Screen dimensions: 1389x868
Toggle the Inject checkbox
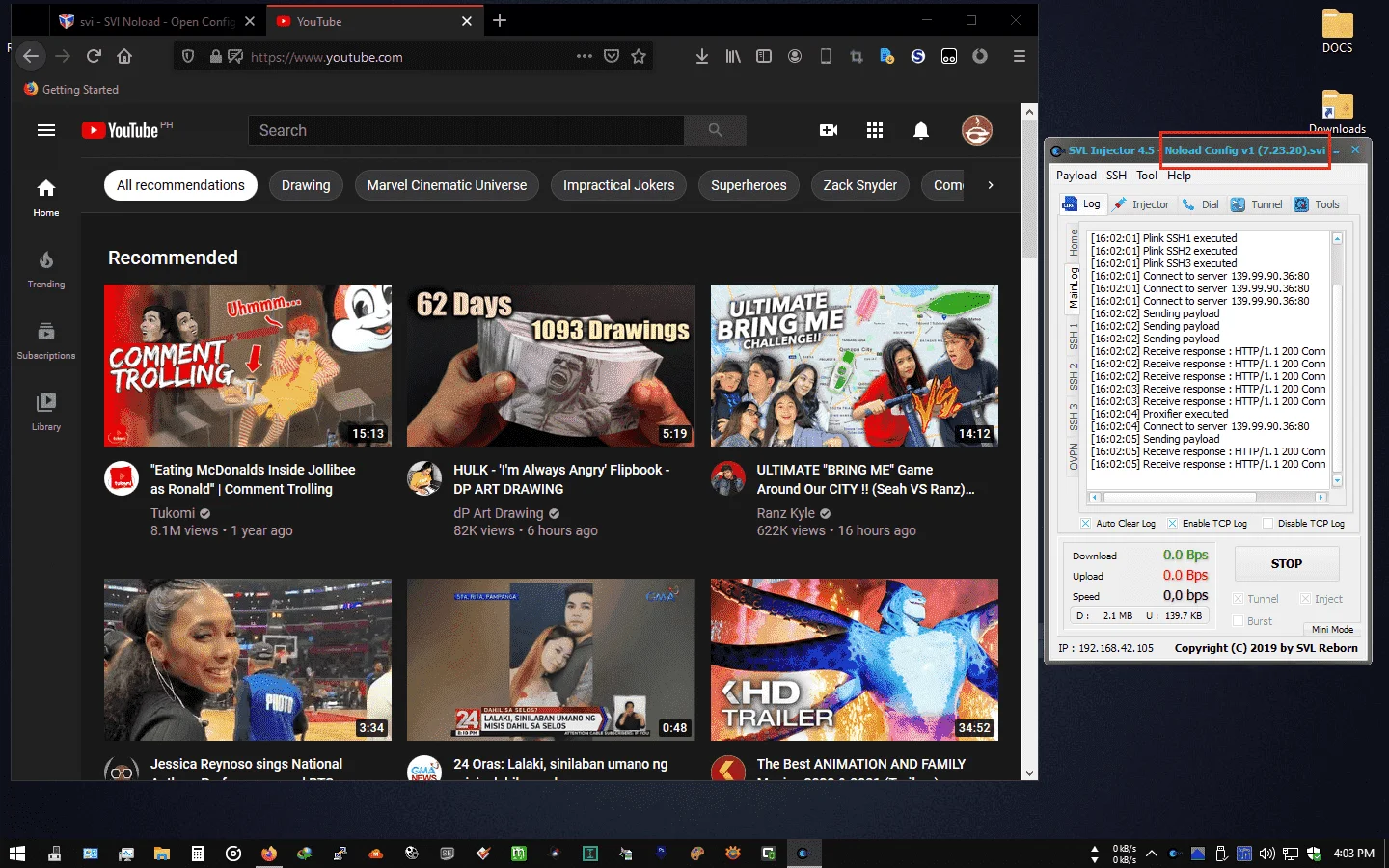tap(1305, 599)
